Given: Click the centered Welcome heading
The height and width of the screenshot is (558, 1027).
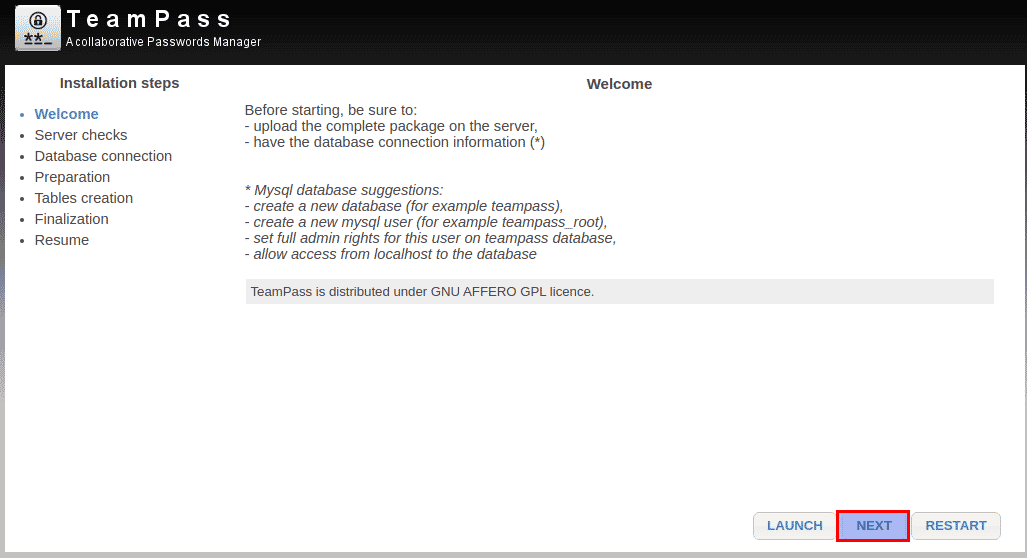Looking at the screenshot, I should 619,84.
